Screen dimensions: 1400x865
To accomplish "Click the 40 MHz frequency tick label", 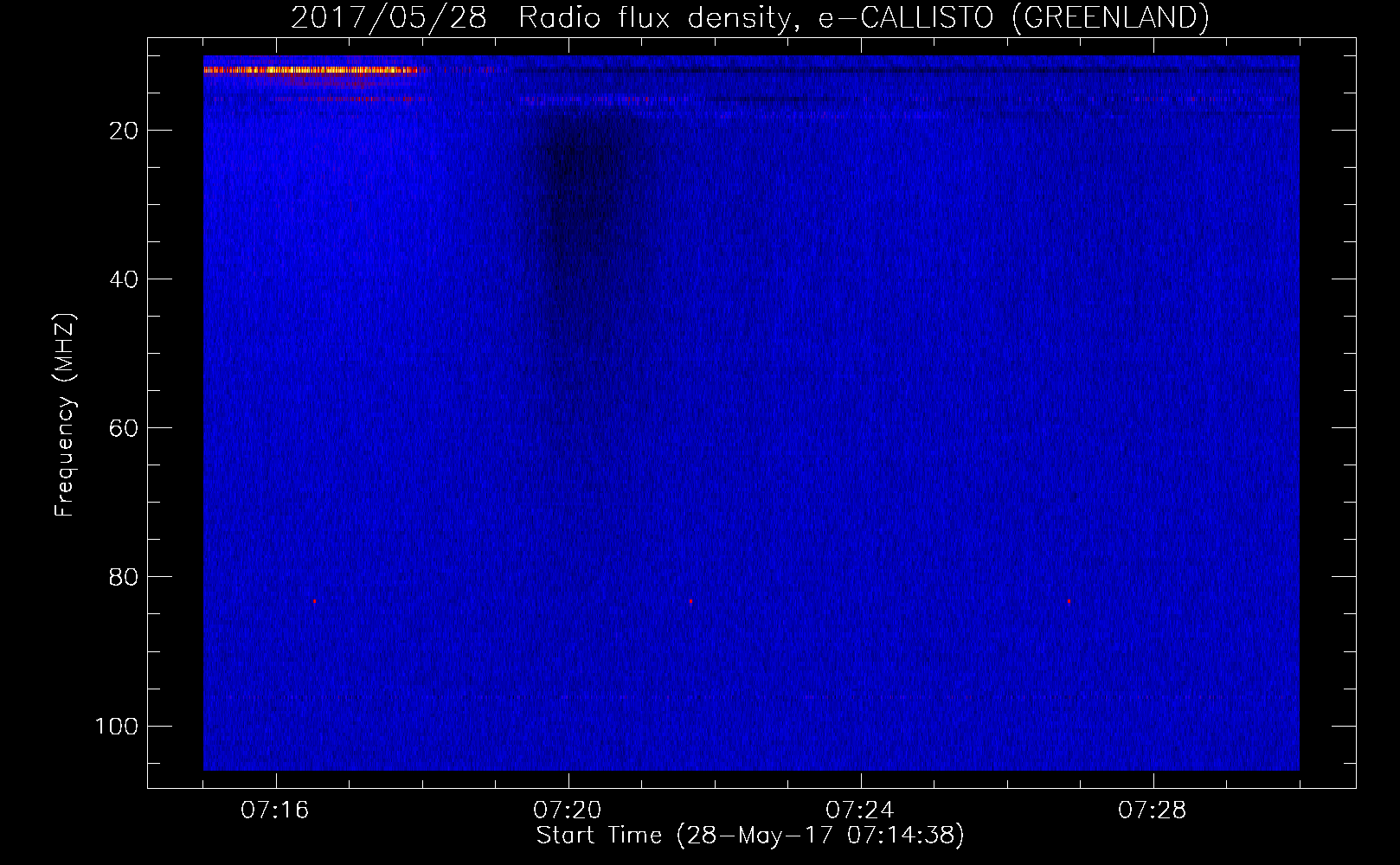I will tap(125, 279).
